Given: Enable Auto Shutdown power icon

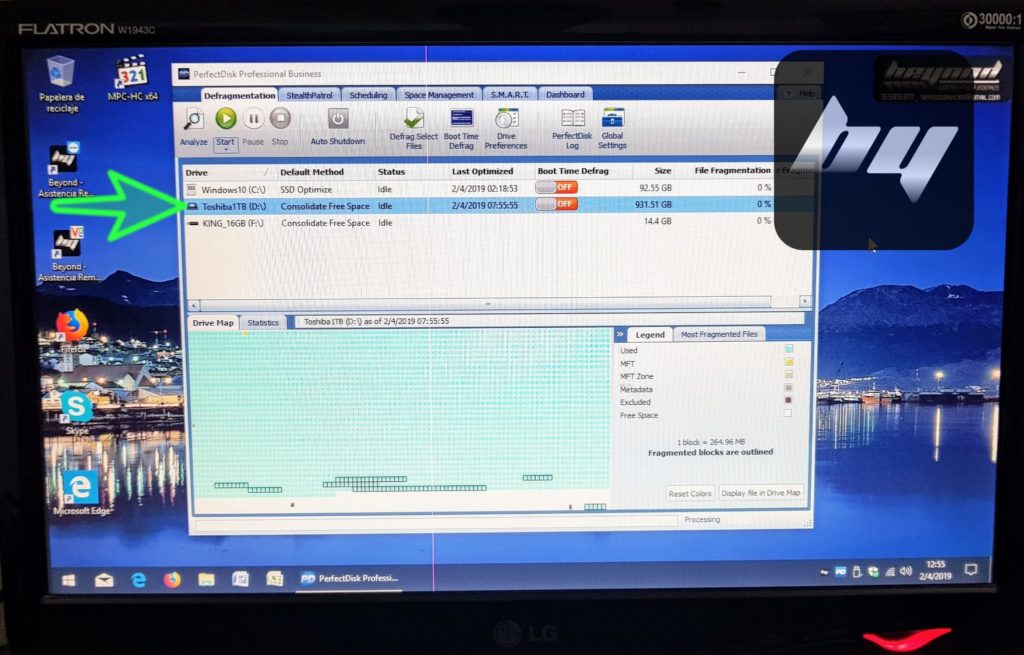Looking at the screenshot, I should pyautogui.click(x=338, y=120).
